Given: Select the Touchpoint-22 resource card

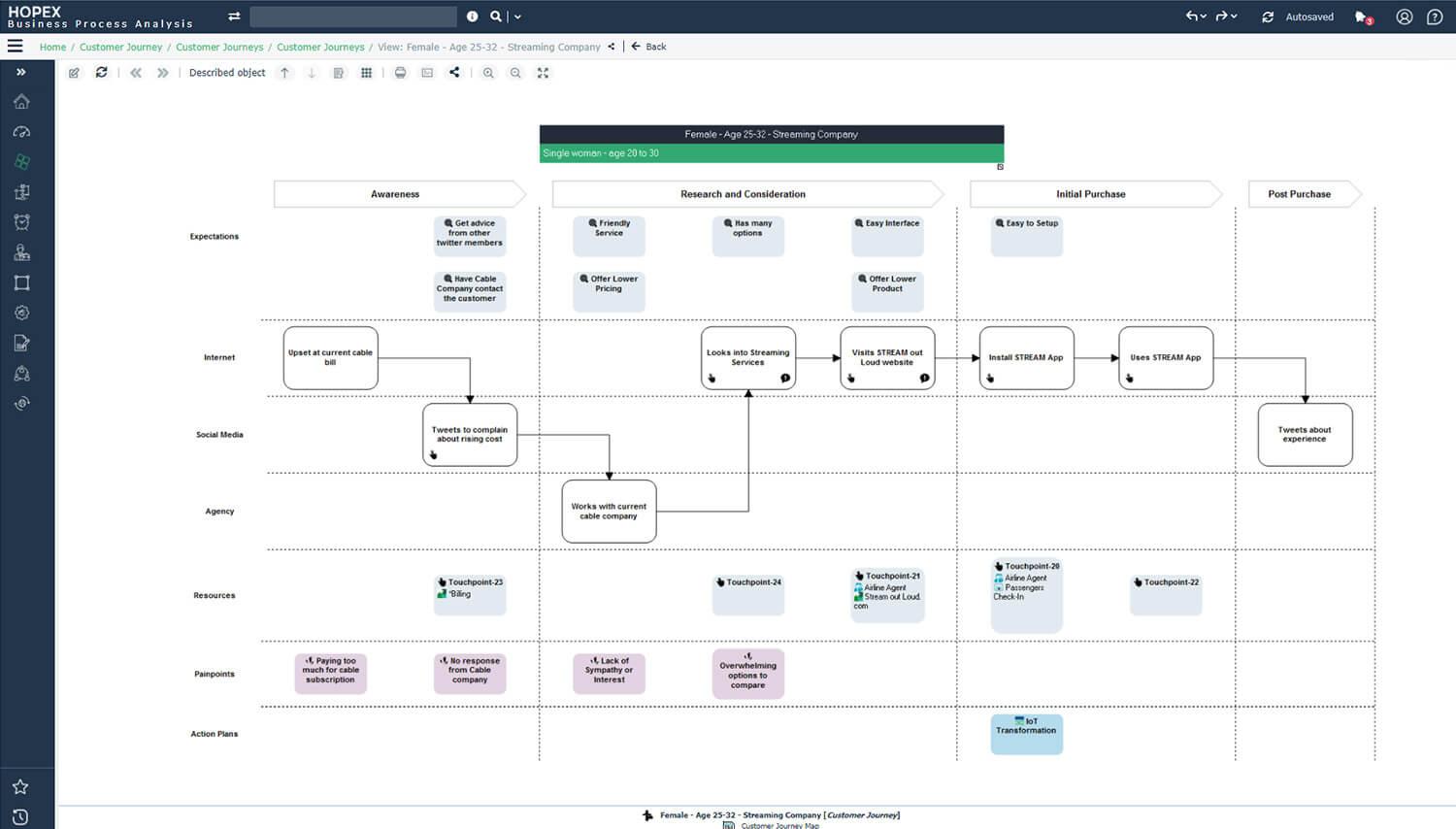Looking at the screenshot, I should (x=1166, y=594).
